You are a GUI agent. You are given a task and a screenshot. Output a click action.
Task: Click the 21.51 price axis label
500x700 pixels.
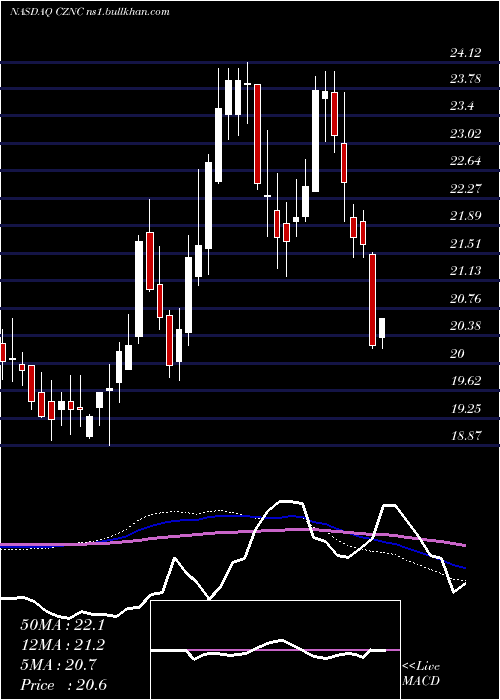coord(466,243)
